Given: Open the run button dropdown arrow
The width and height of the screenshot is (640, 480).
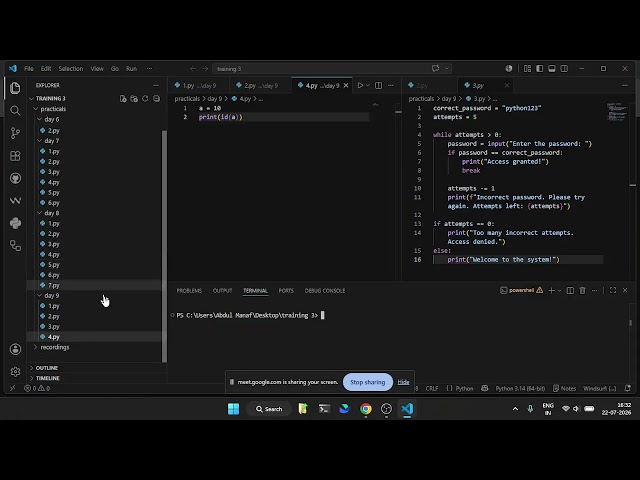Looking at the screenshot, I should click(x=367, y=85).
